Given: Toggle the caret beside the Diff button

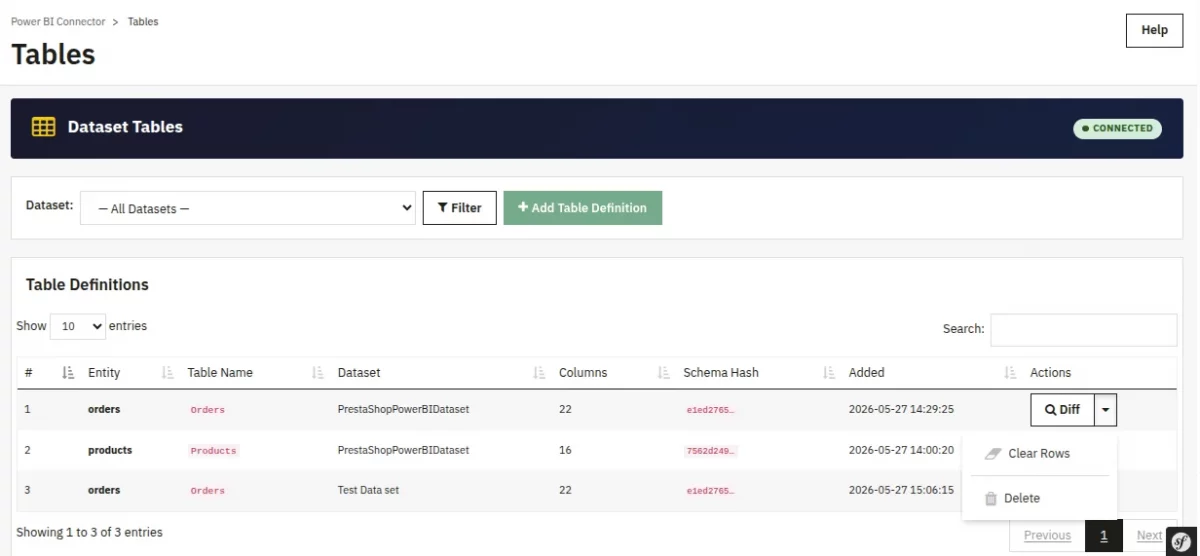Looking at the screenshot, I should point(1105,409).
